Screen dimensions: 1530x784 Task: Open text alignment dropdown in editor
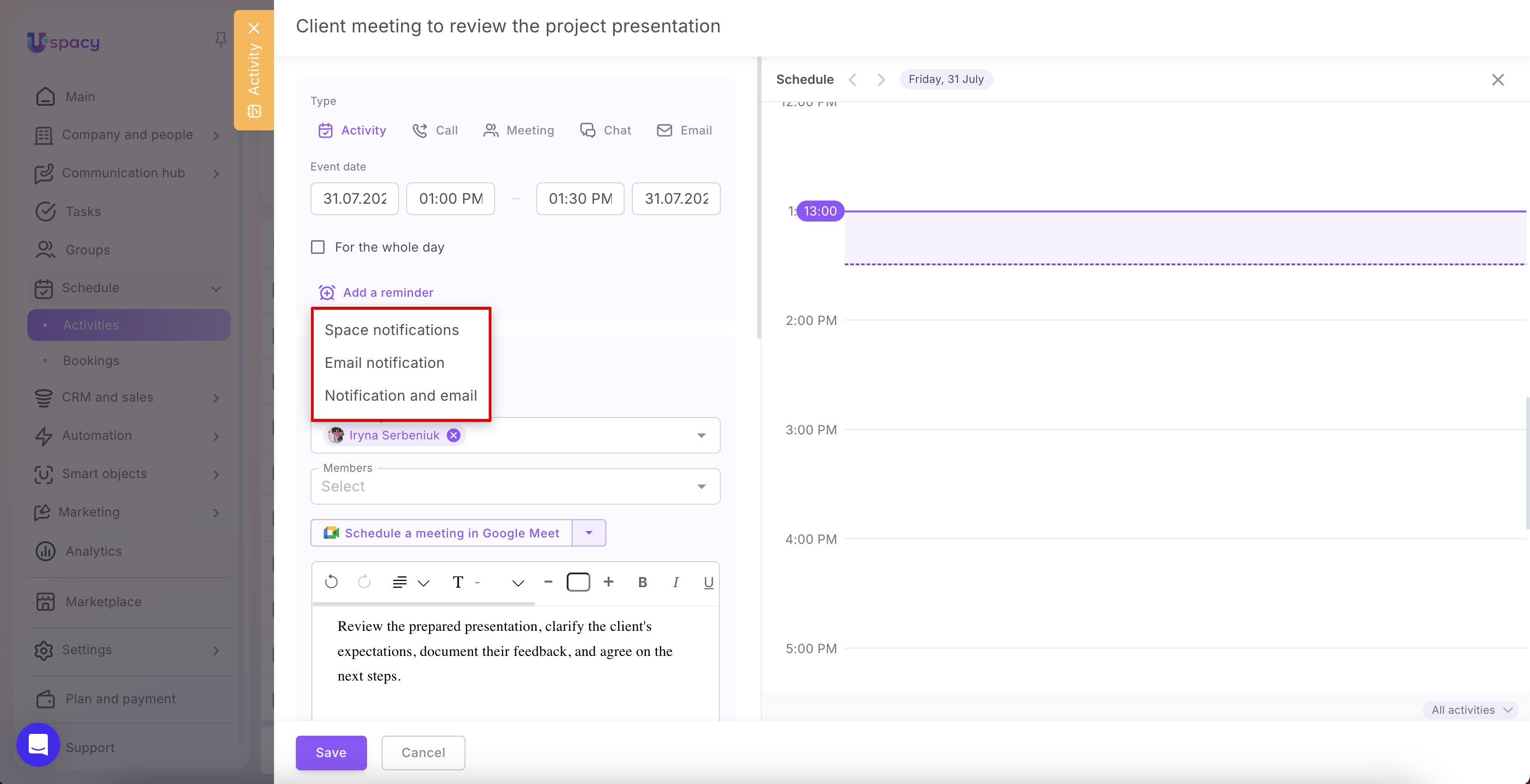coord(410,583)
